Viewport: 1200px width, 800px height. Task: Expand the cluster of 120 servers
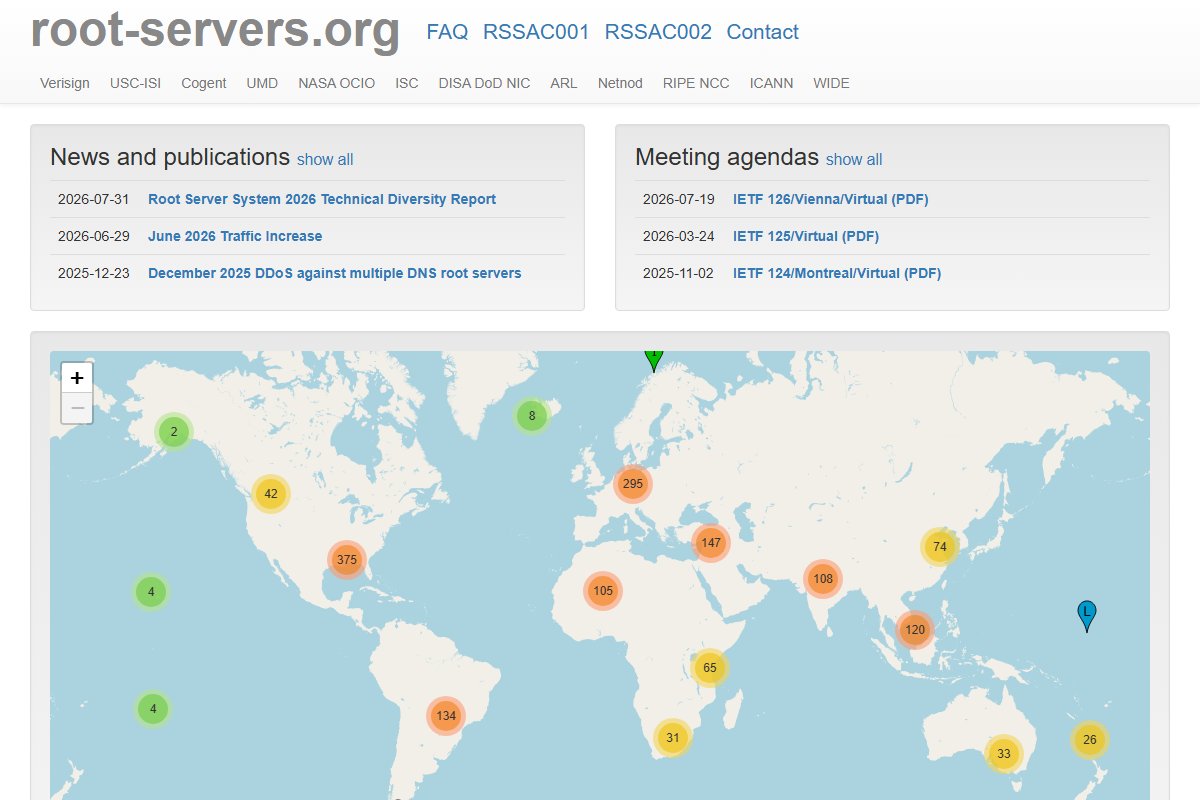click(915, 630)
